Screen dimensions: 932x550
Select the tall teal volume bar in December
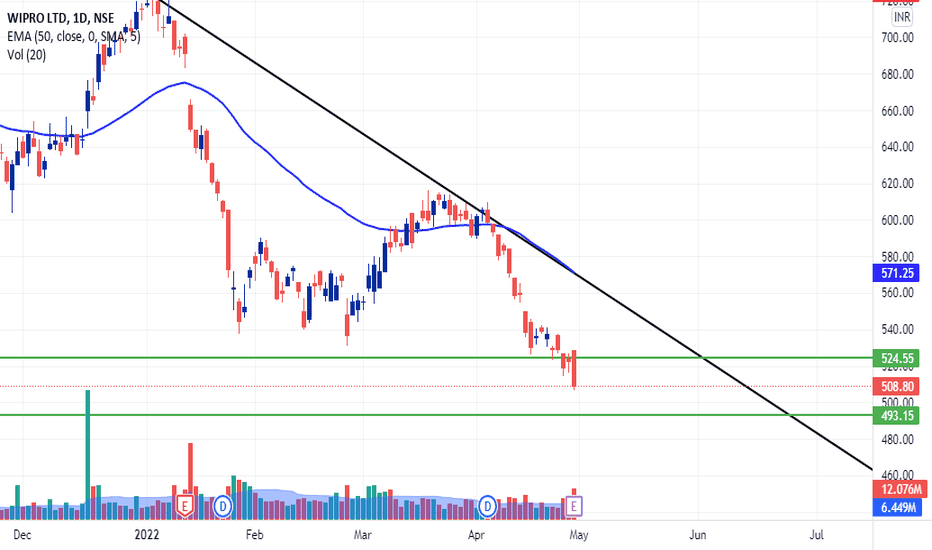[88, 454]
